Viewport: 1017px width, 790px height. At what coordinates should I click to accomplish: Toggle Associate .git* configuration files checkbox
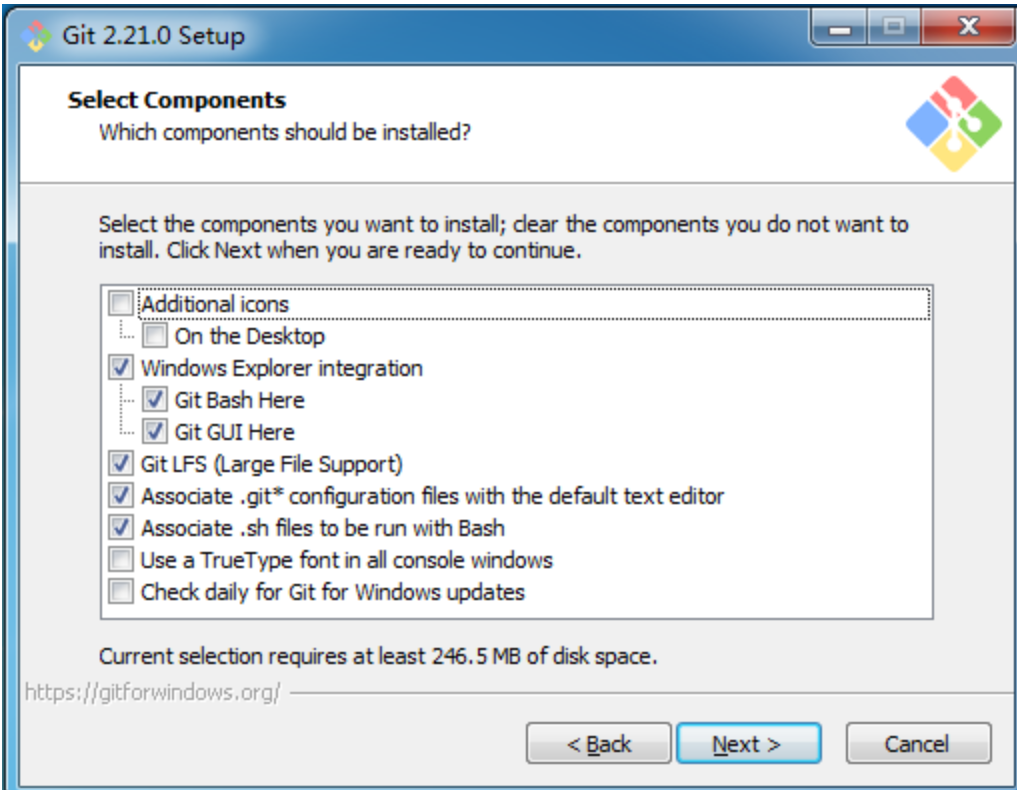[x=121, y=495]
